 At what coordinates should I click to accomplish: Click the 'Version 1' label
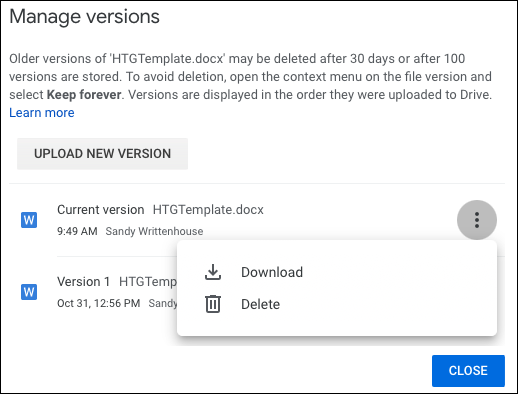[83, 282]
